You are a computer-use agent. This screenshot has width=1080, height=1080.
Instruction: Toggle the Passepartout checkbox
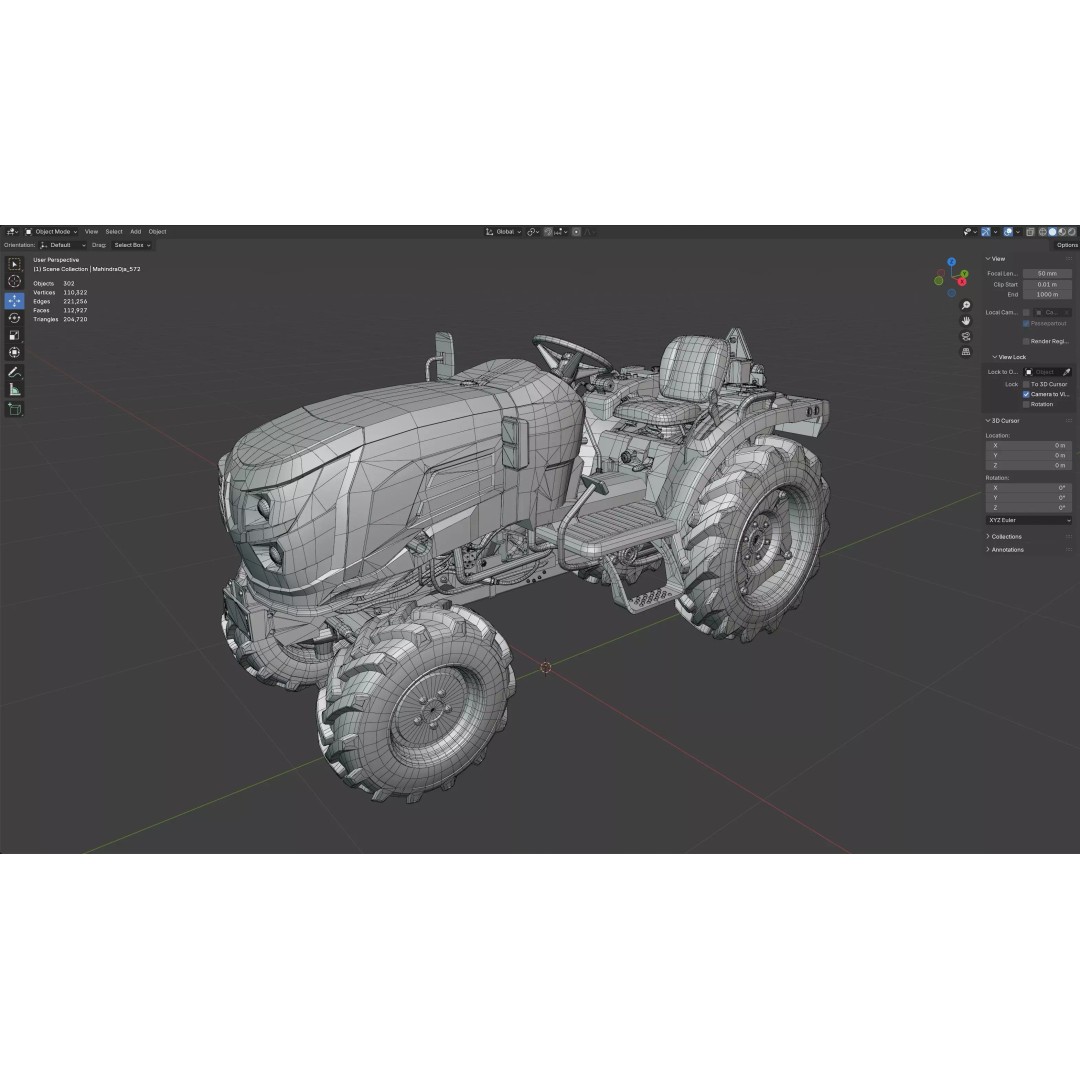1025,322
